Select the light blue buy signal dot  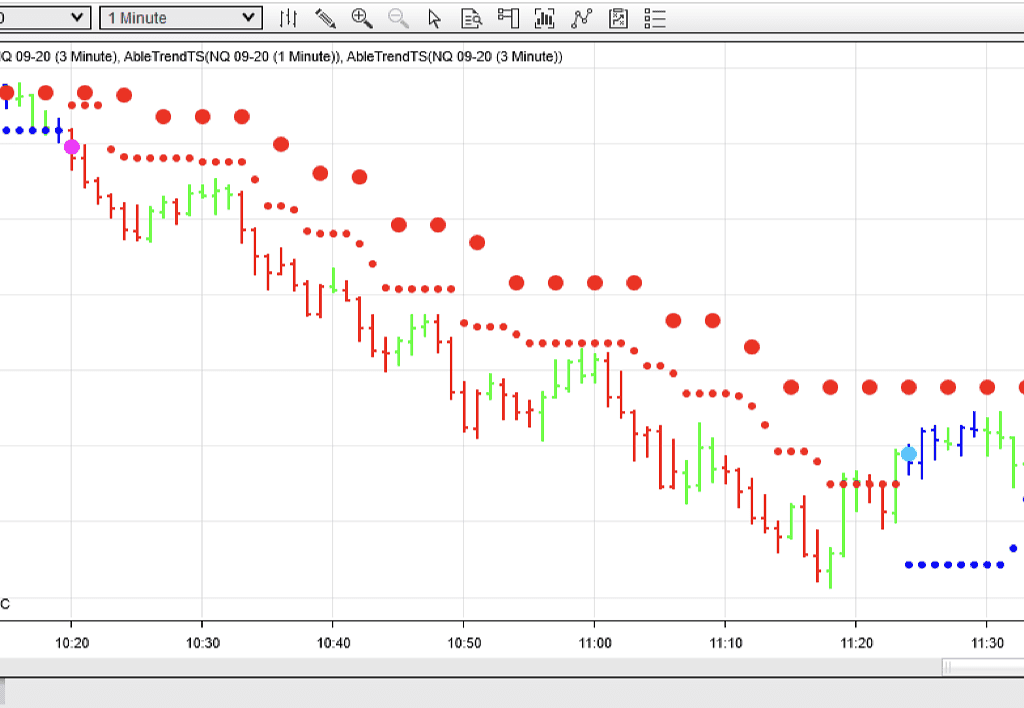click(x=908, y=454)
